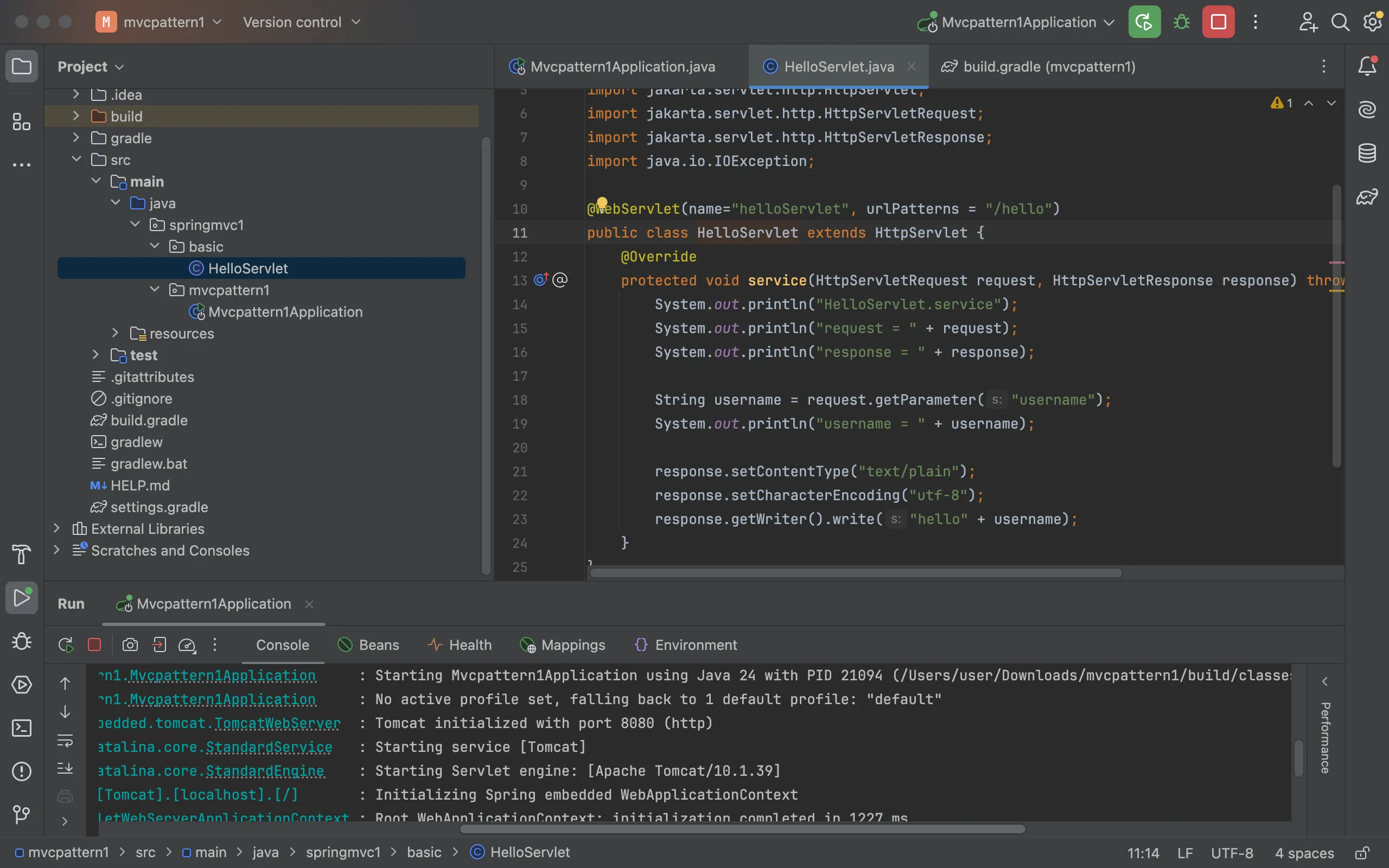Switch to Mvcpattern1Application.java editor tab

[613, 67]
